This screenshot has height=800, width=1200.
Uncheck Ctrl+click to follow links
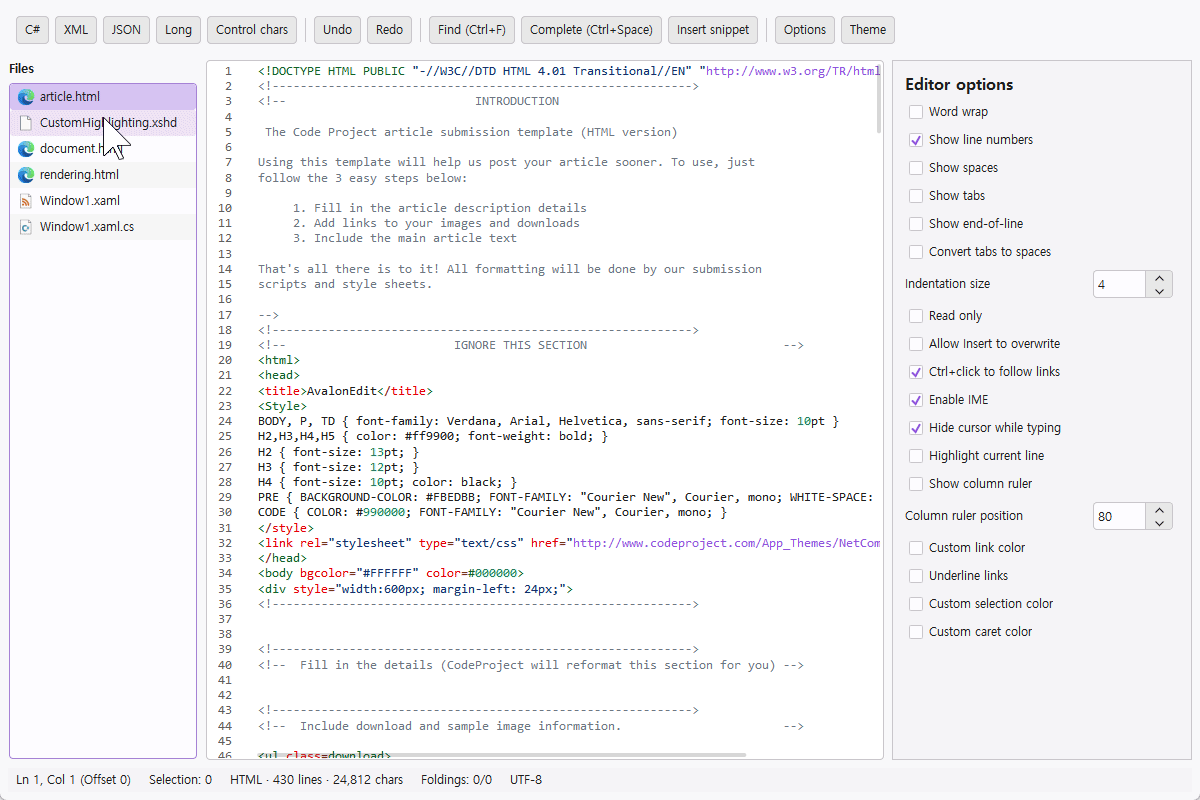click(916, 372)
